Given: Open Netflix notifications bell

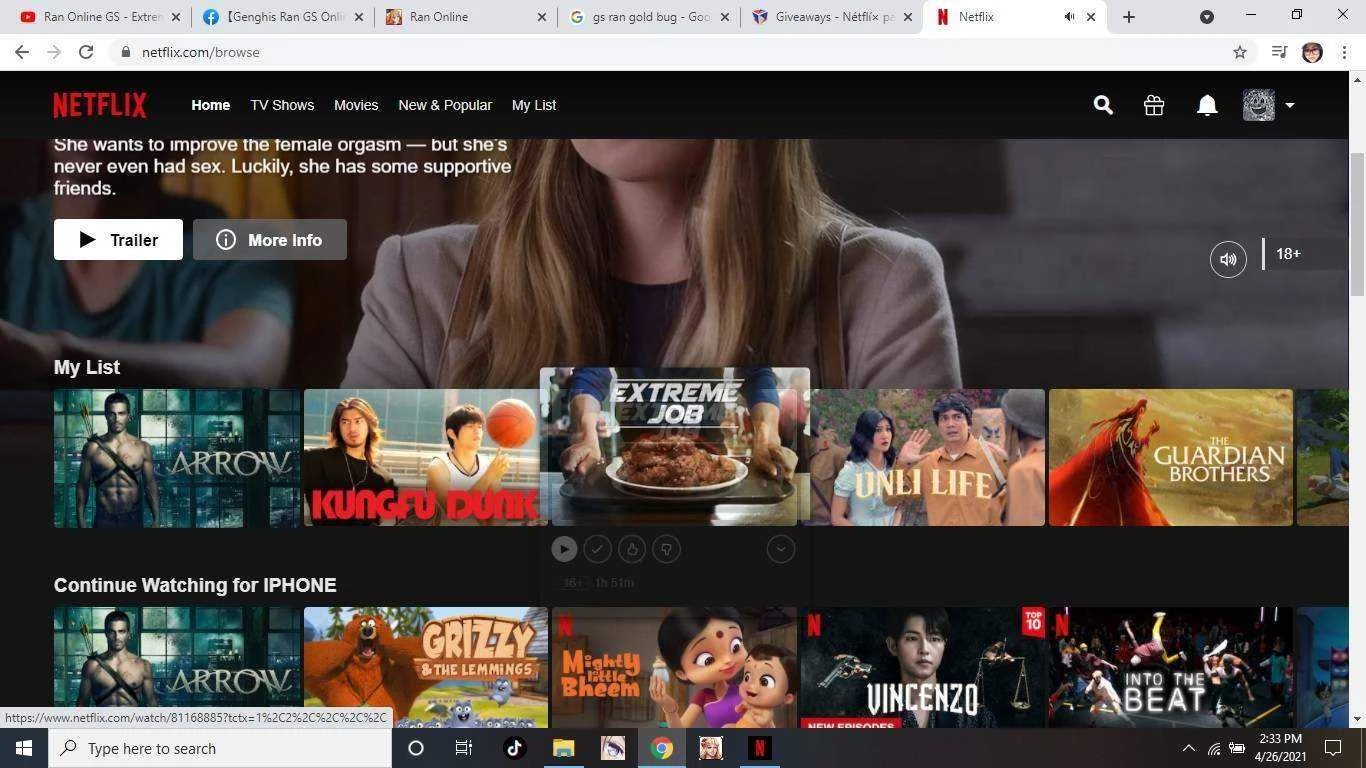Looking at the screenshot, I should pyautogui.click(x=1207, y=105).
